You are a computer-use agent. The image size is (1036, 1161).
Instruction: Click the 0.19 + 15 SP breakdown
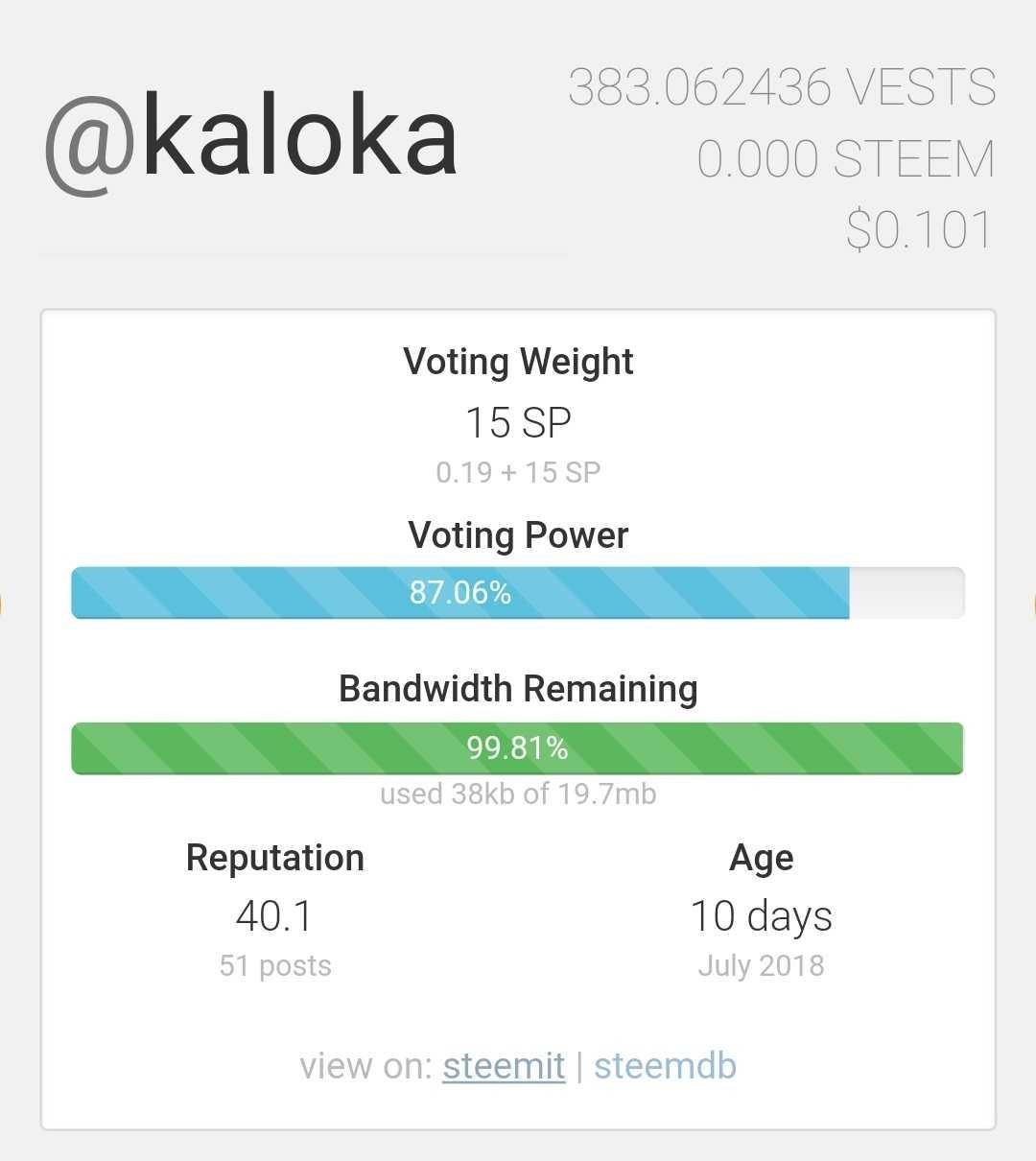click(x=518, y=472)
